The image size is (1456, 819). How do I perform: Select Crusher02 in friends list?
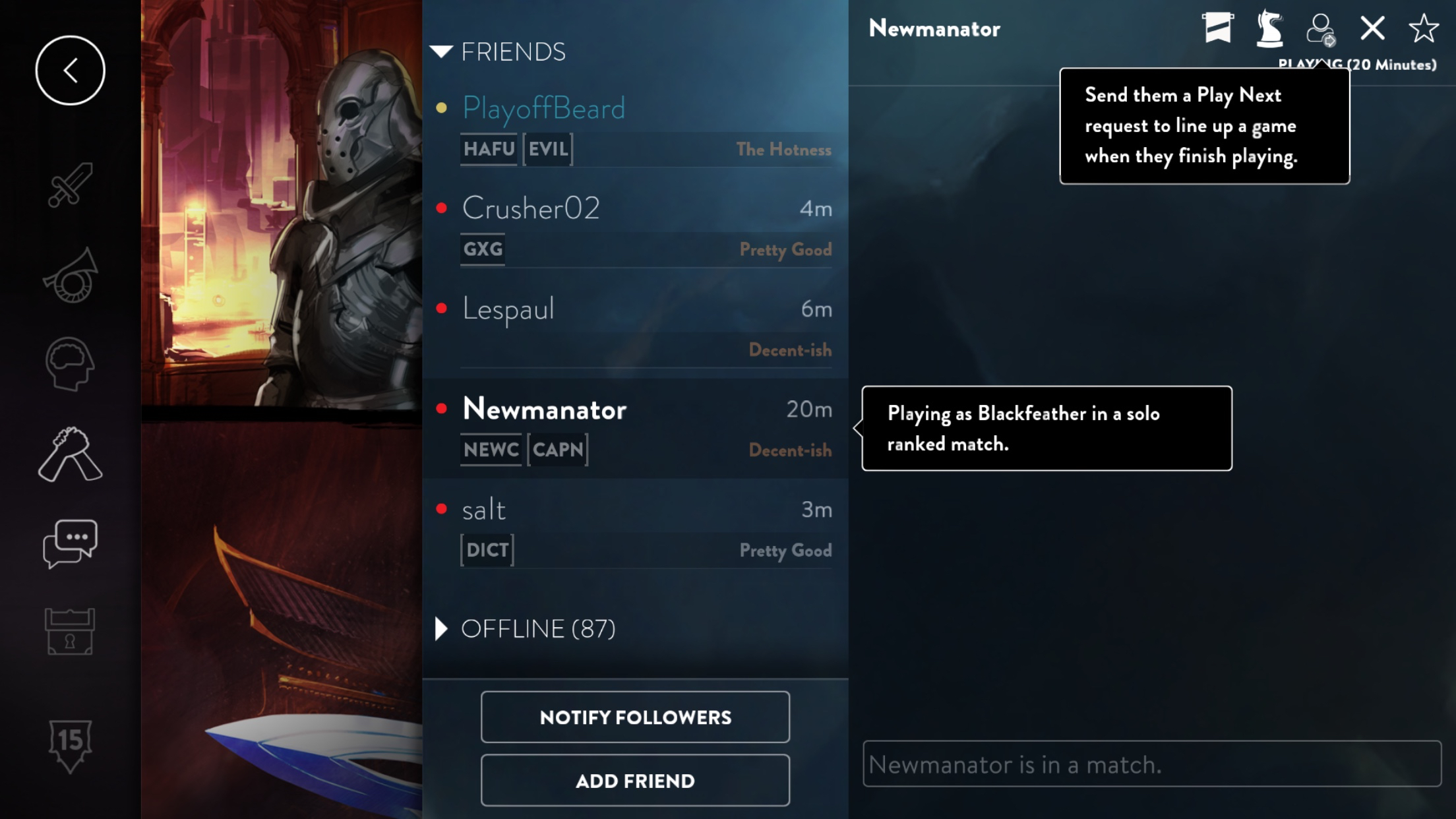click(x=636, y=228)
